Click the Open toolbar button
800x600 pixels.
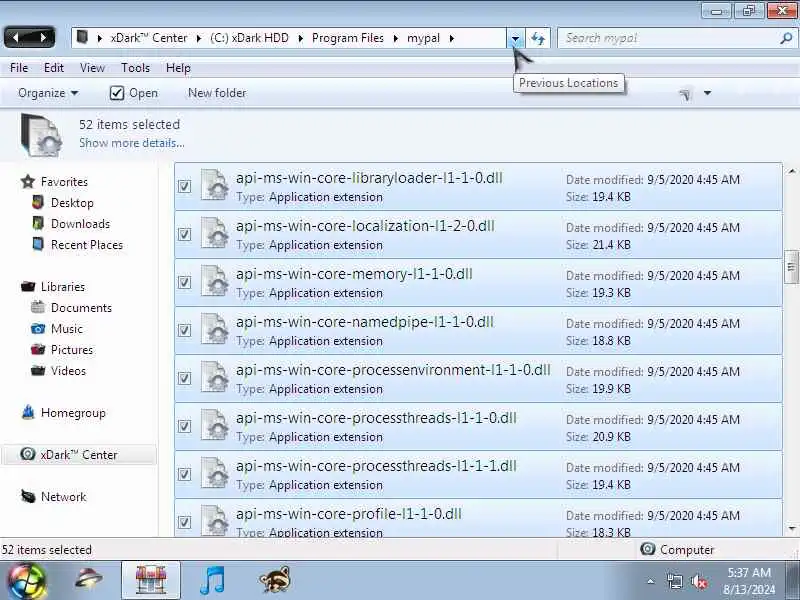(134, 93)
